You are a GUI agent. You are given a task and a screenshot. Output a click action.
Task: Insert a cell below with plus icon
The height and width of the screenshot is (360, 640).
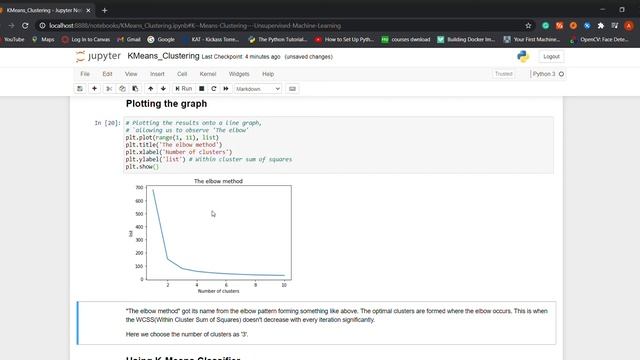point(94,89)
